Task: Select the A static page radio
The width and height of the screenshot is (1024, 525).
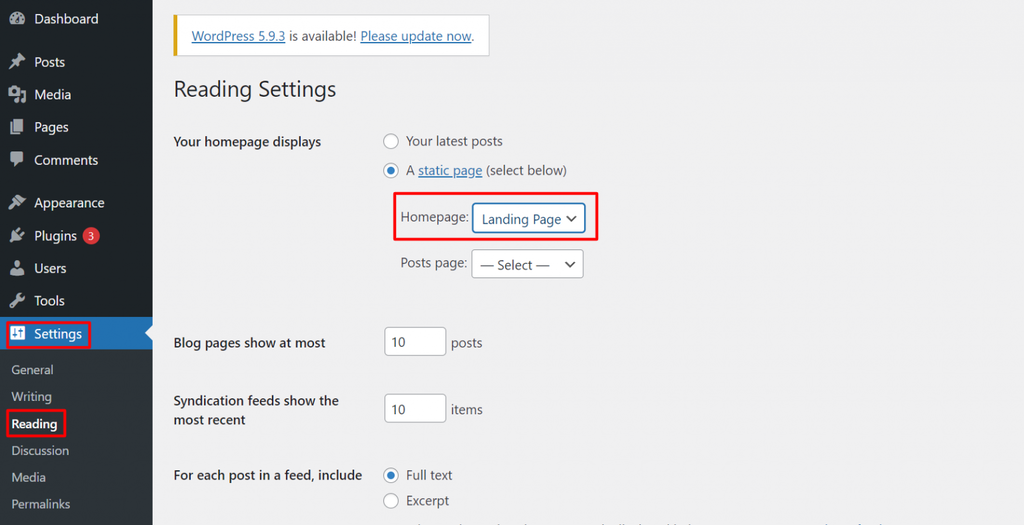Action: tap(391, 170)
